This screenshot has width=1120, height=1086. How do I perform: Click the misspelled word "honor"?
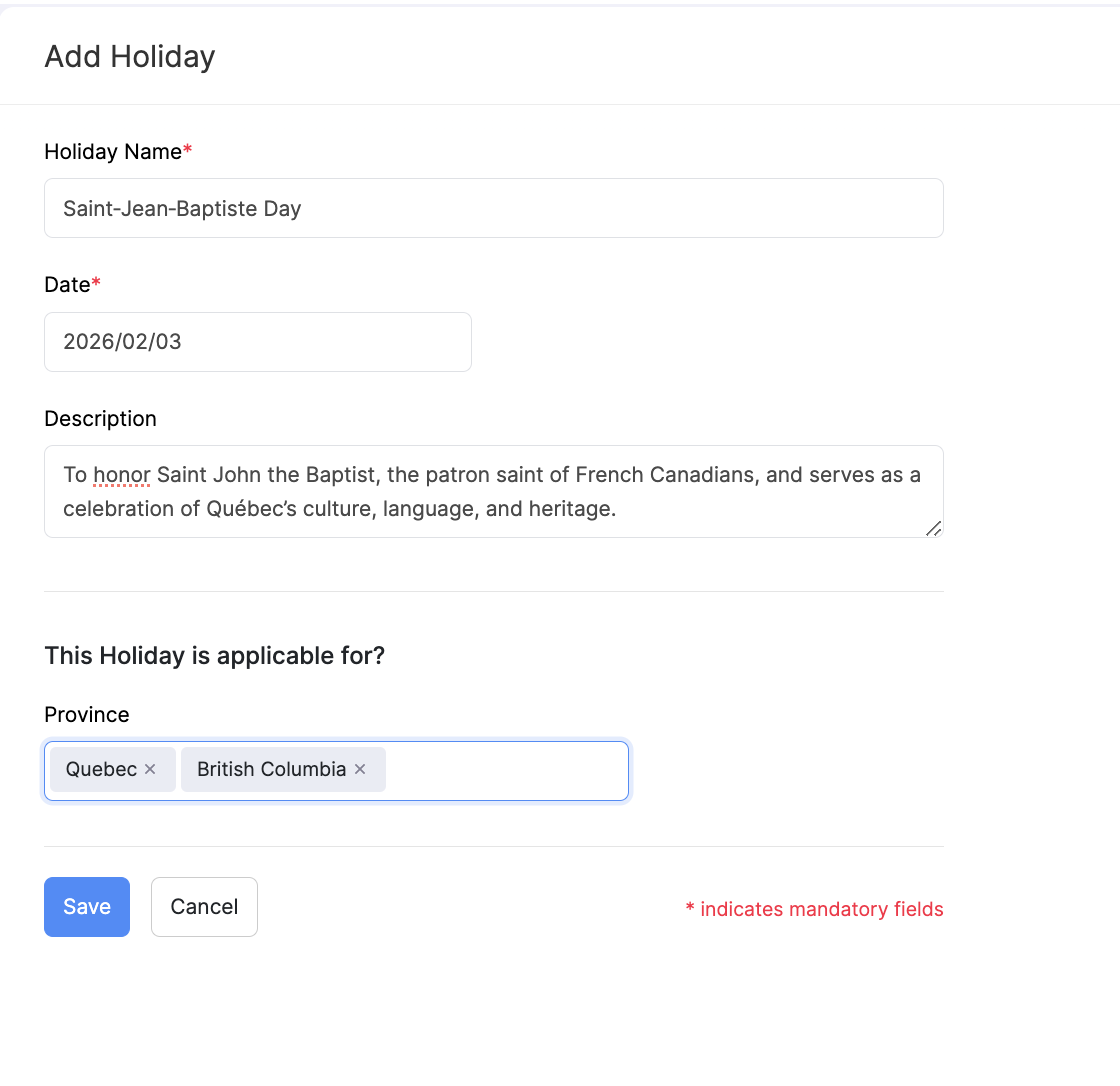121,475
